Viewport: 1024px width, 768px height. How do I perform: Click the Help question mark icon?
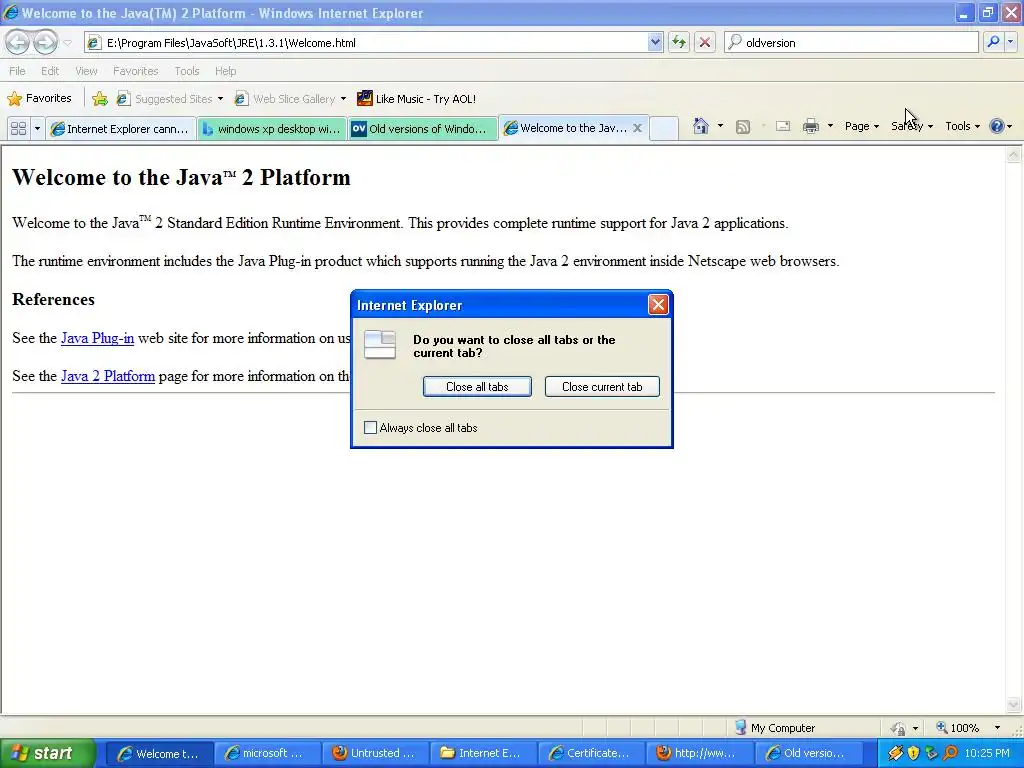click(x=997, y=126)
